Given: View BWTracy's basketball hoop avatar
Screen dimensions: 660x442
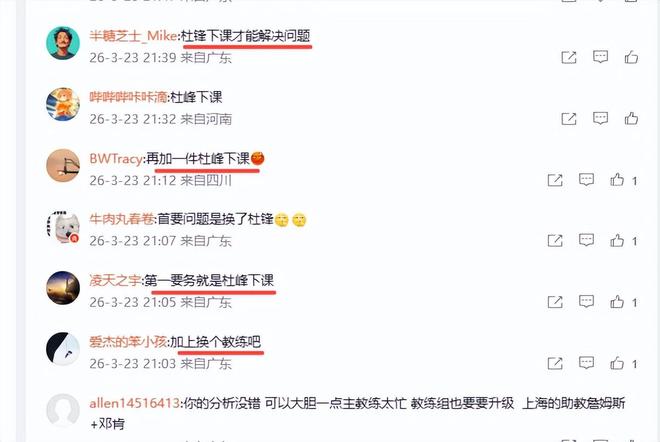Looking at the screenshot, I should (x=63, y=165).
